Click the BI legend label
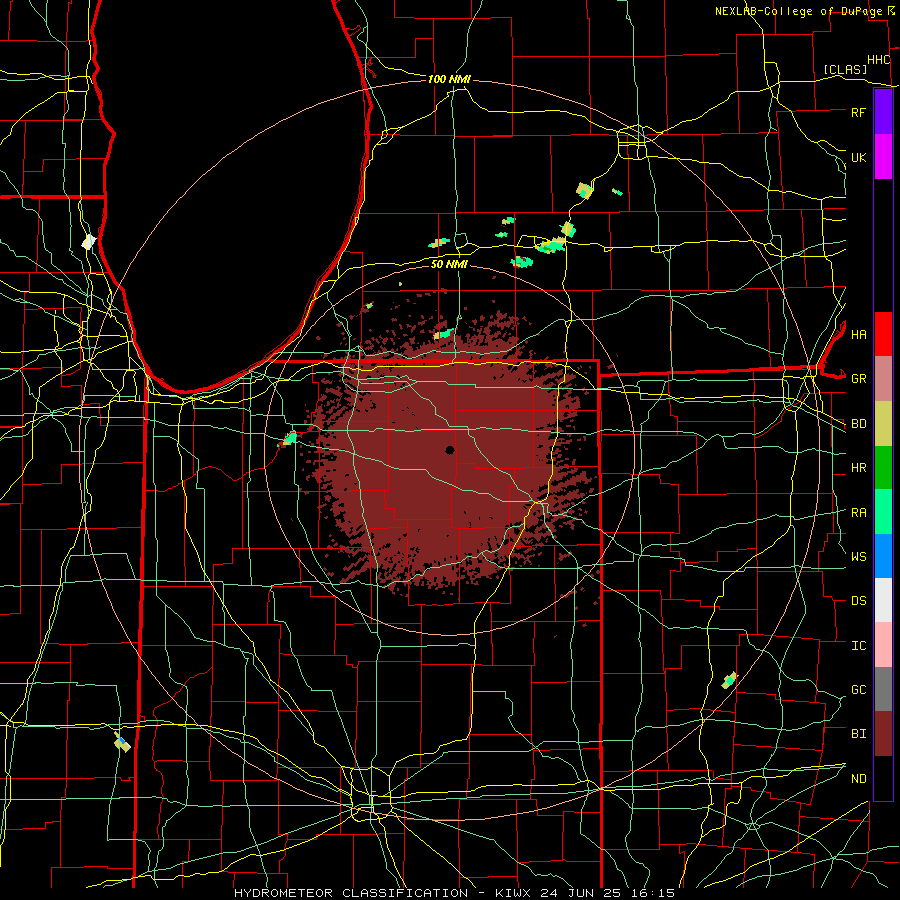900x900 pixels. point(858,734)
